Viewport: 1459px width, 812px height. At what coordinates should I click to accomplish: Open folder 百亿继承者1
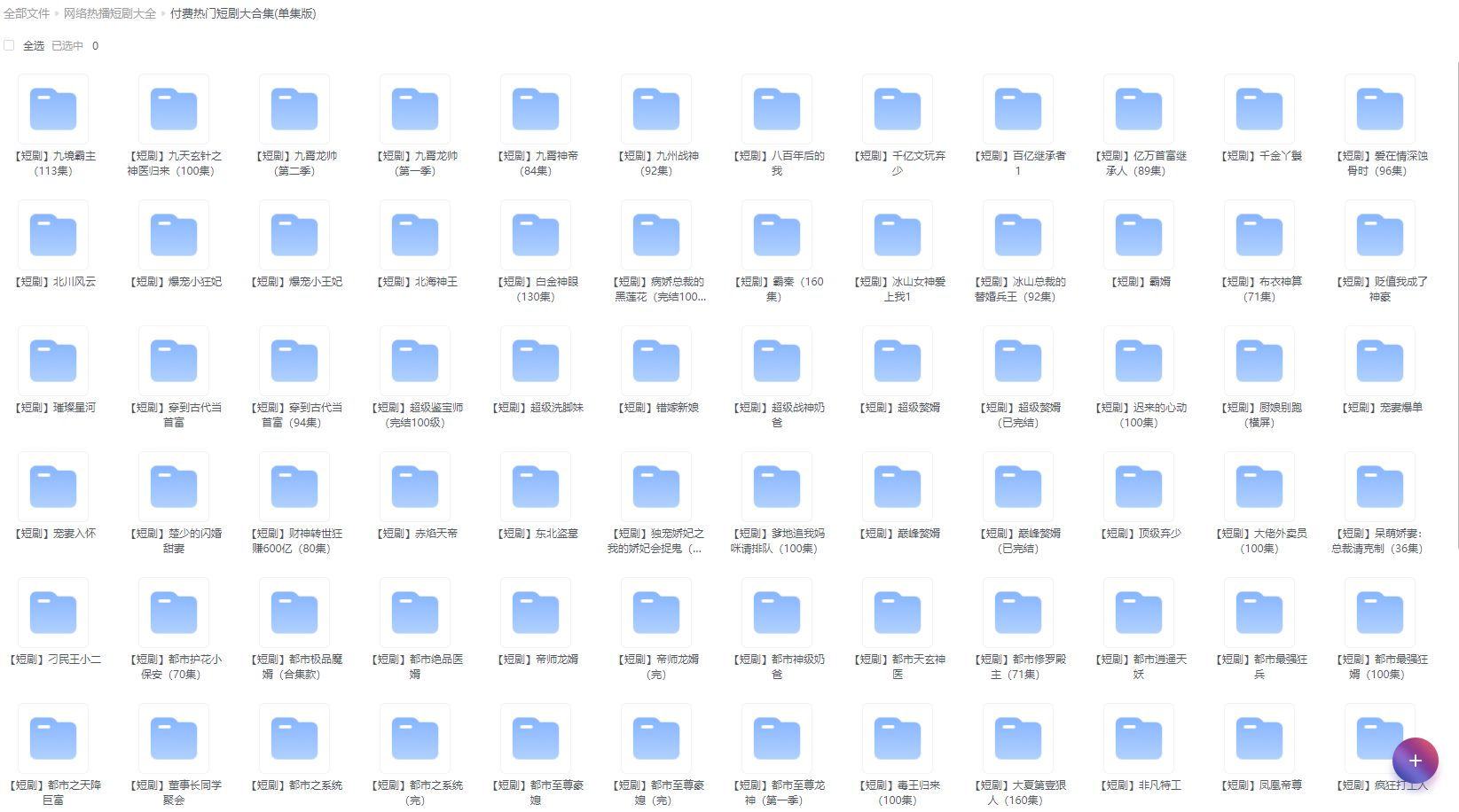pyautogui.click(x=1018, y=109)
